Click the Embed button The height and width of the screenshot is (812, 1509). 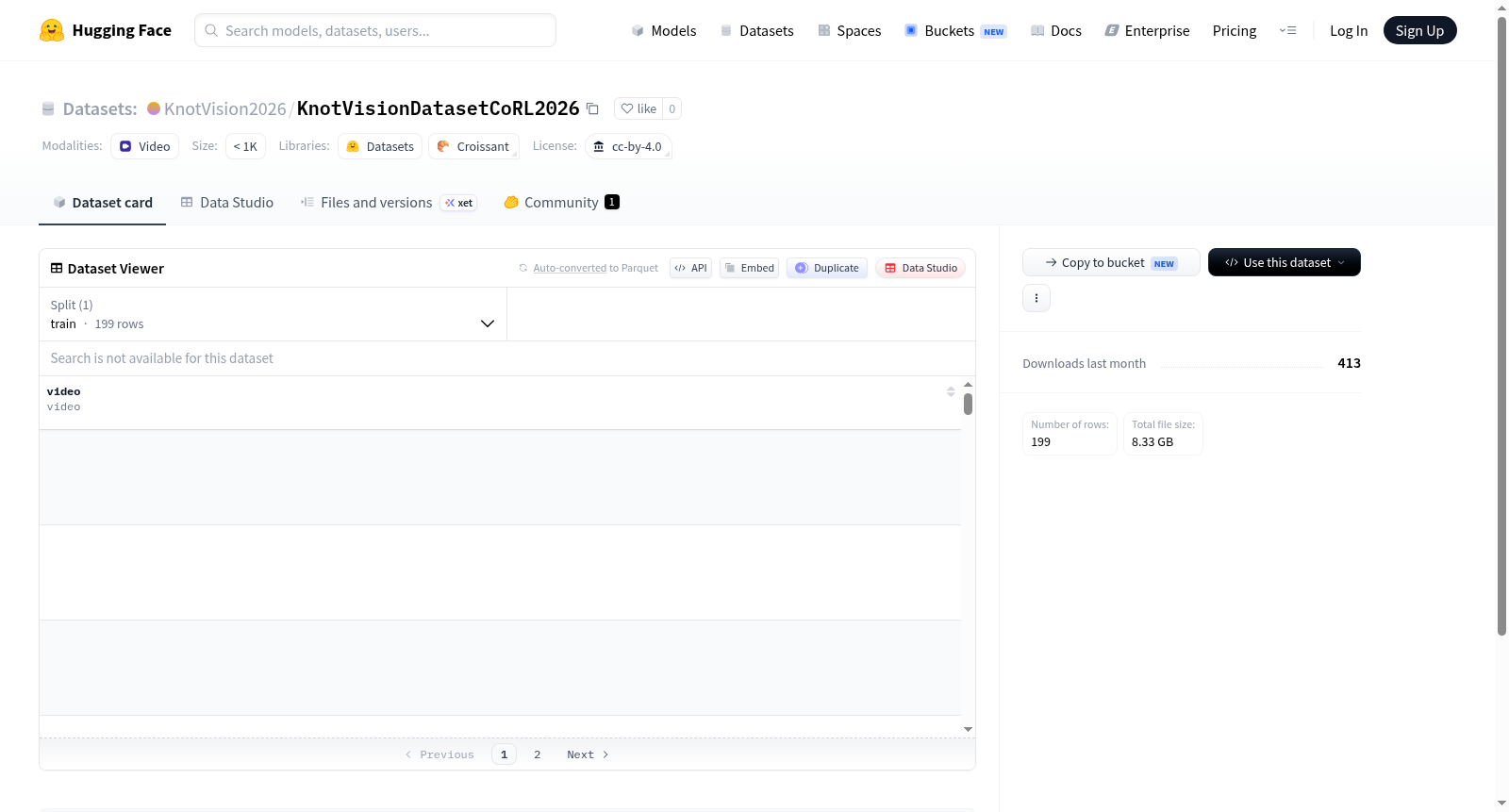(x=750, y=268)
